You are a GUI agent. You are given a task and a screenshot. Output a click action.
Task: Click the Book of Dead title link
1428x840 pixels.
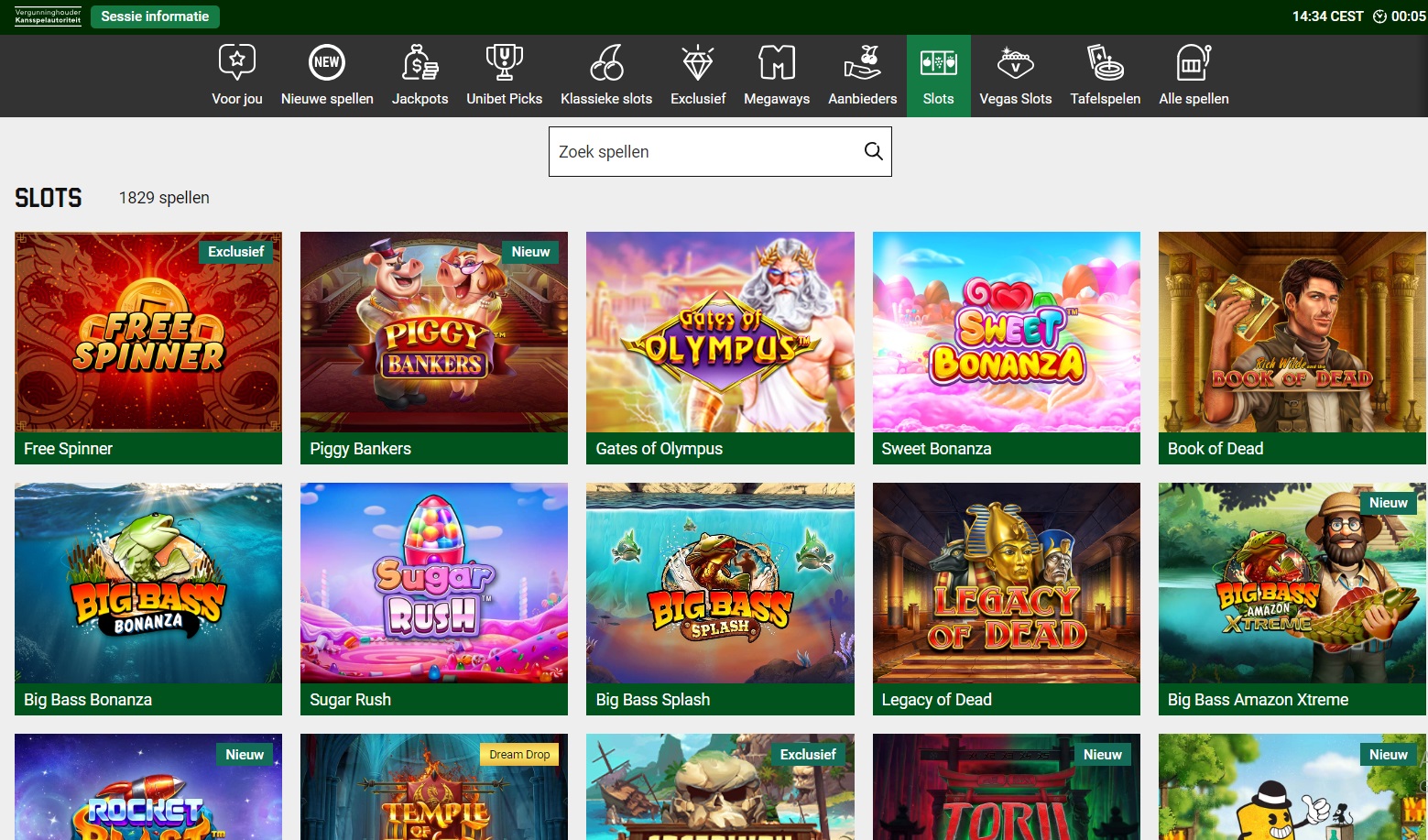1215,449
